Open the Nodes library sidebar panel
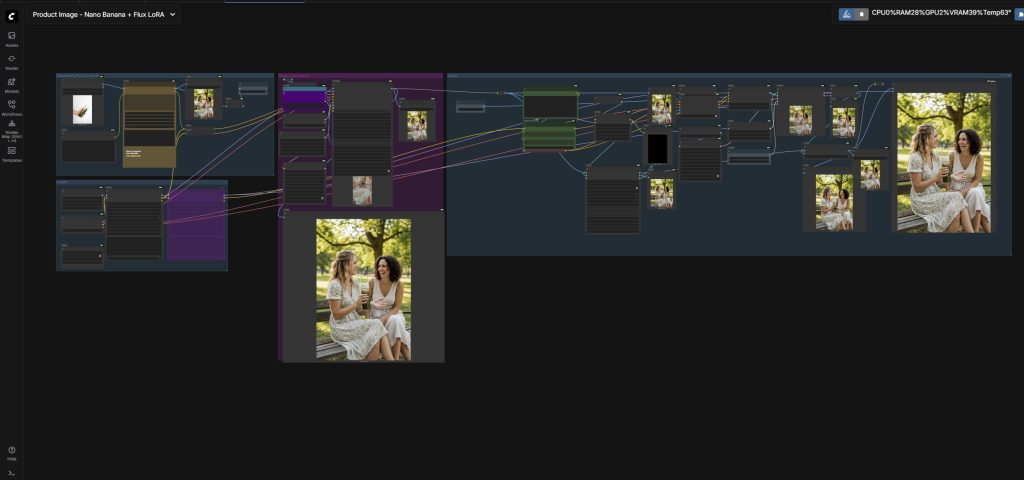The height and width of the screenshot is (480, 1024). pos(11,62)
